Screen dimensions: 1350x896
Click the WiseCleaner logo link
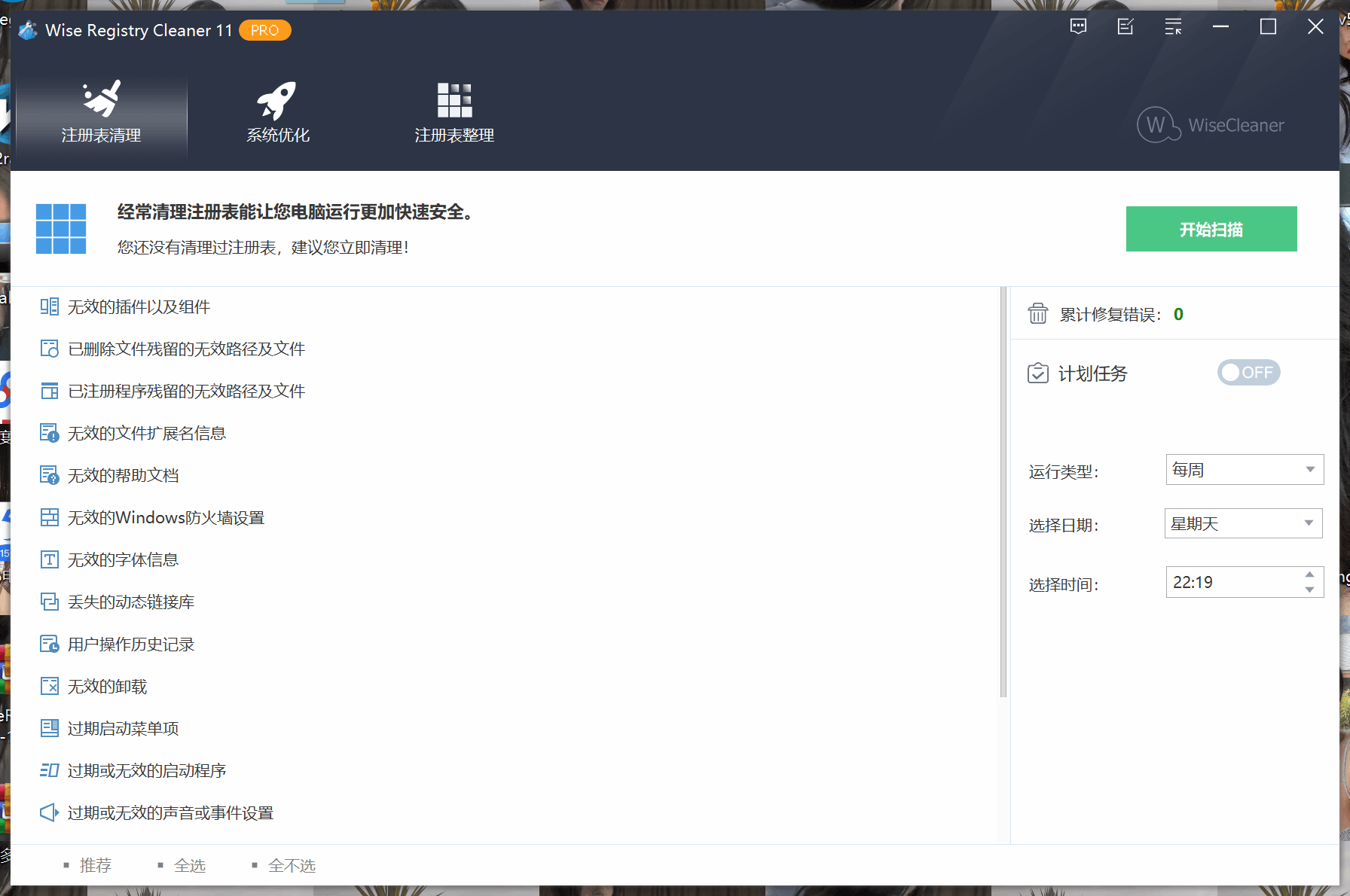pos(1211,125)
